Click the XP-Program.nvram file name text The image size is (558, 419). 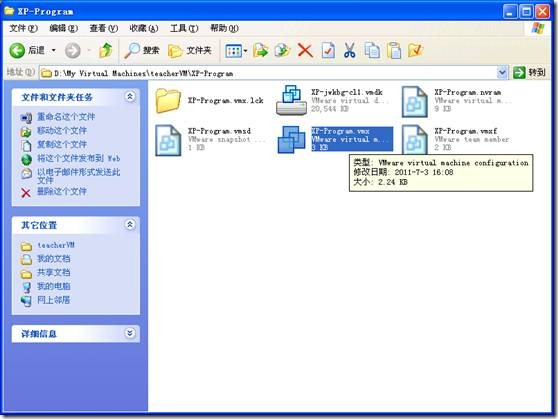point(468,92)
